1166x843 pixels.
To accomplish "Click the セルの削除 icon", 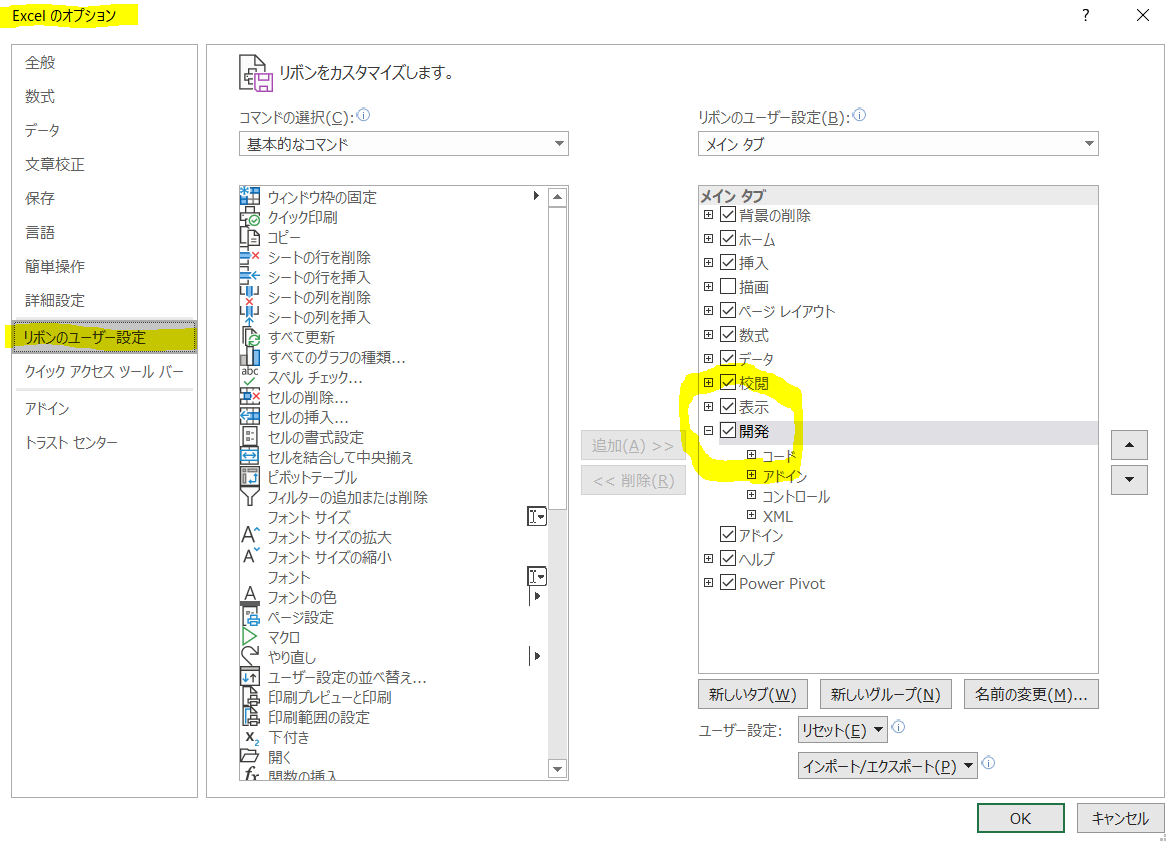I will pyautogui.click(x=250, y=397).
